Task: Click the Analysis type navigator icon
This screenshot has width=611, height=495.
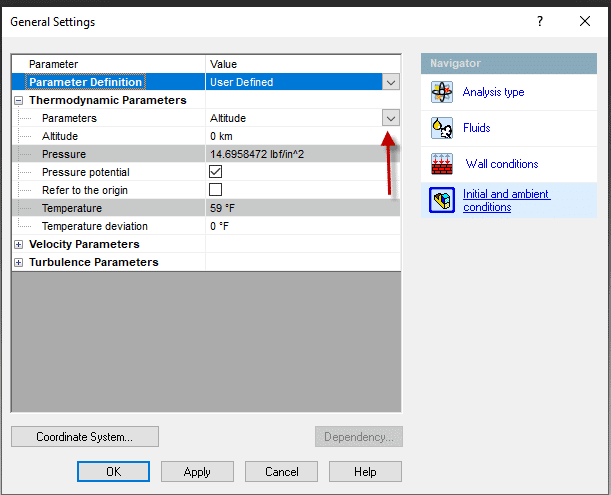Action: click(441, 93)
